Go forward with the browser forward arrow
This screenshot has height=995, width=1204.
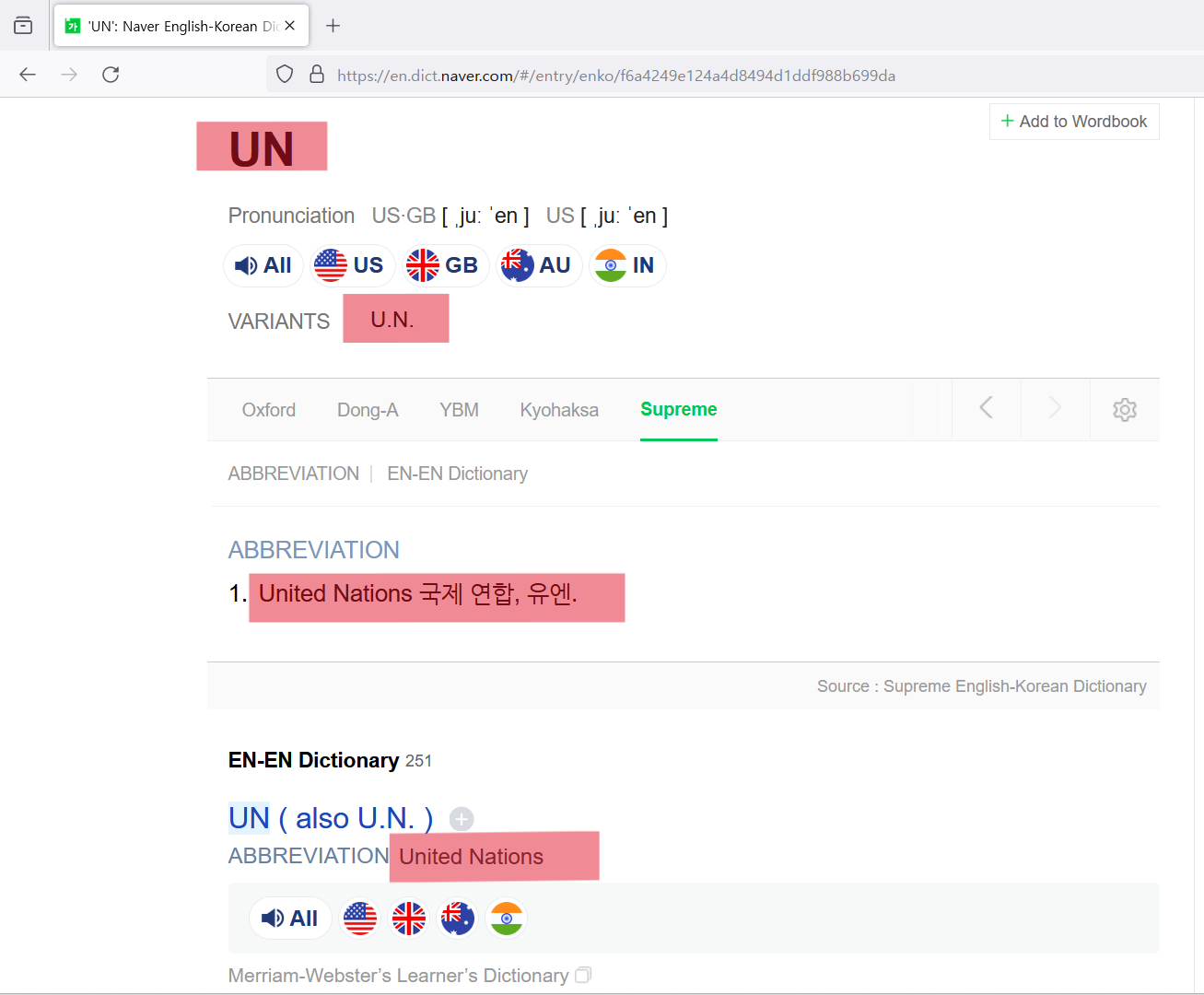coord(69,75)
